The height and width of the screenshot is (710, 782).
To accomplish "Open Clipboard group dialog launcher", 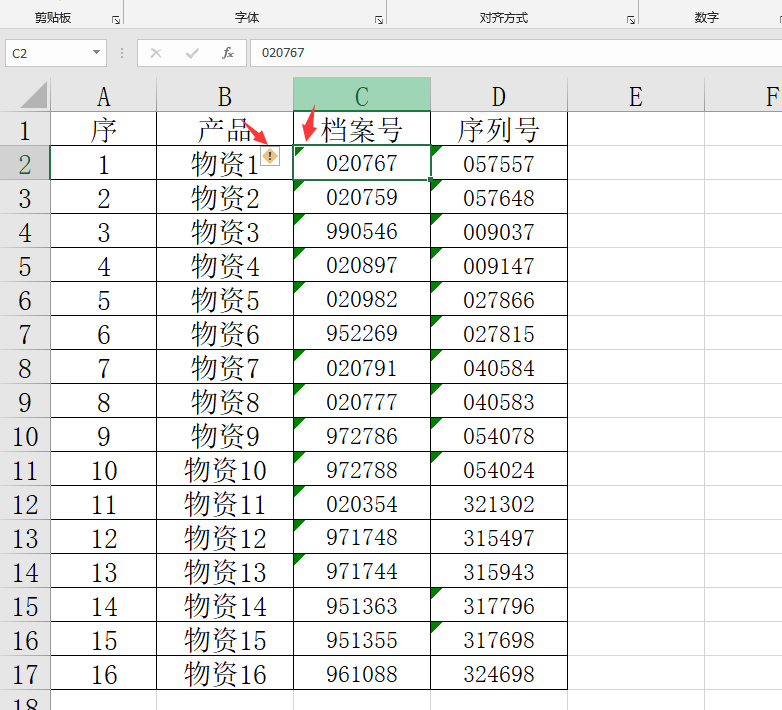I will 116,20.
